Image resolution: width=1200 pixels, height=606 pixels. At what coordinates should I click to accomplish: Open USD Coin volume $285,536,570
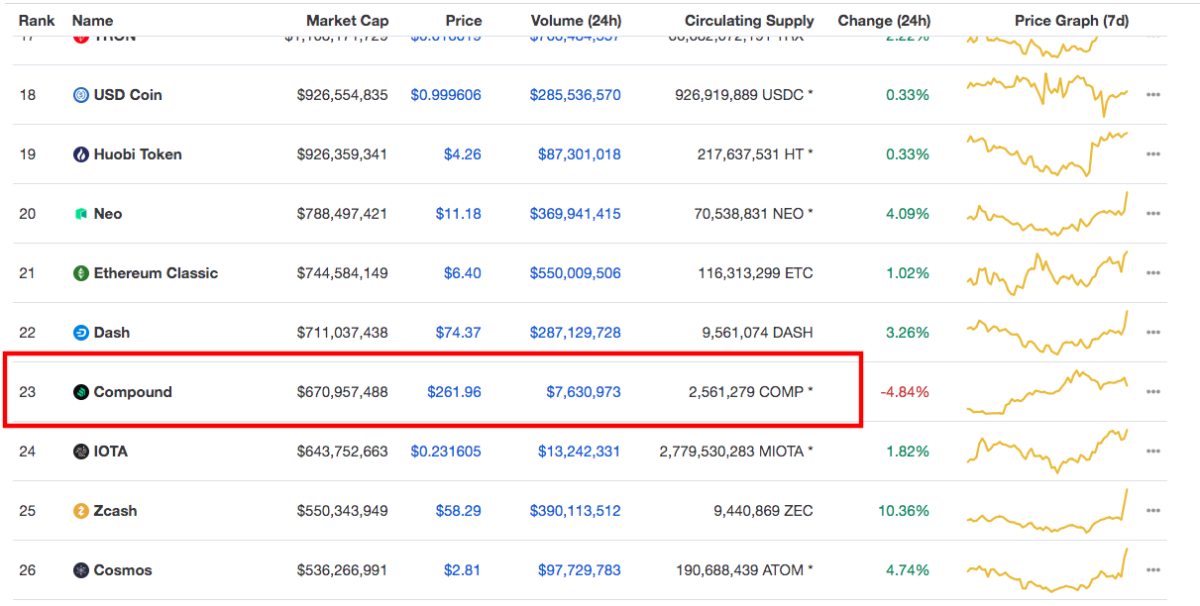coord(575,95)
